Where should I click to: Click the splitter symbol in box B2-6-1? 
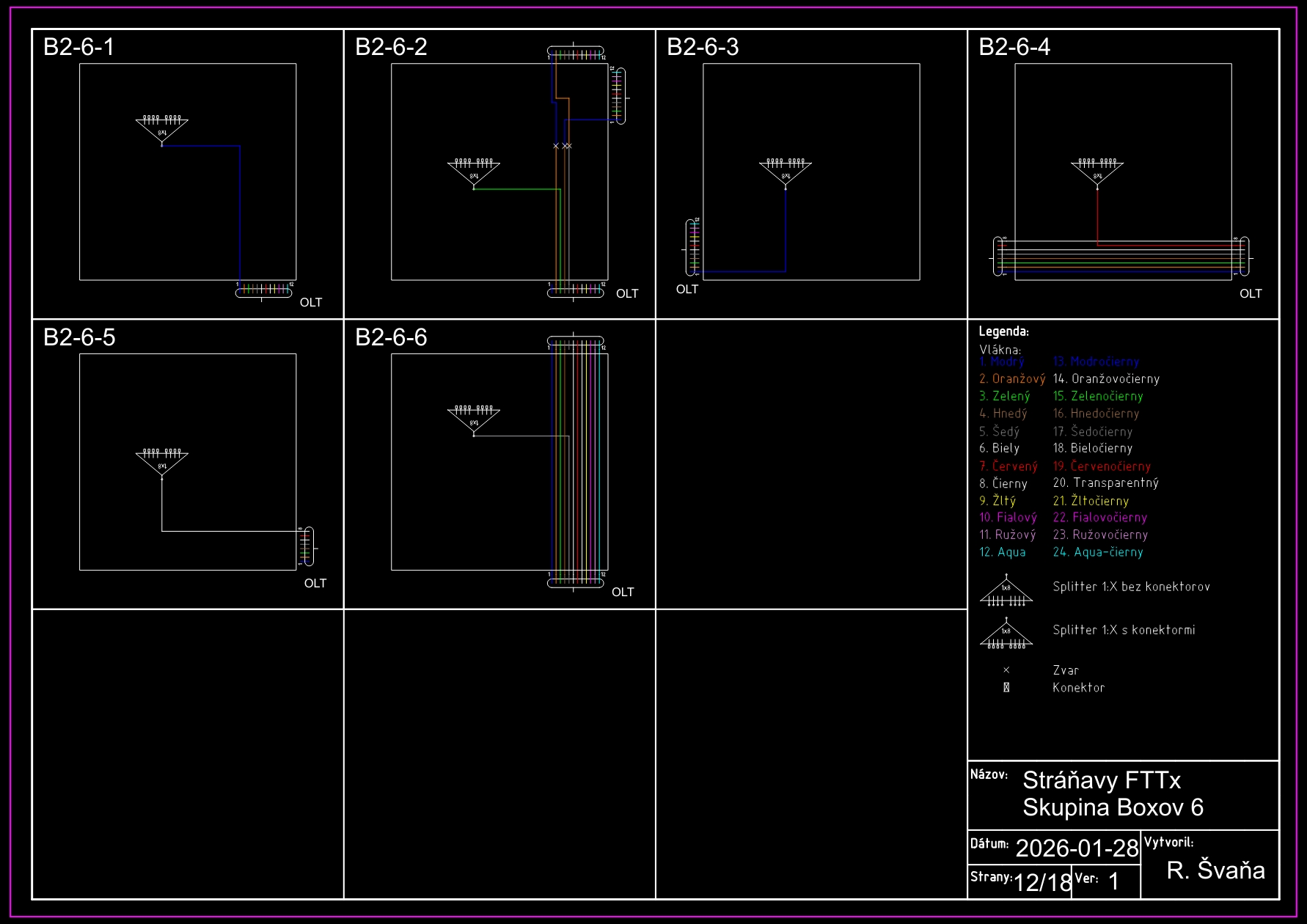161,129
